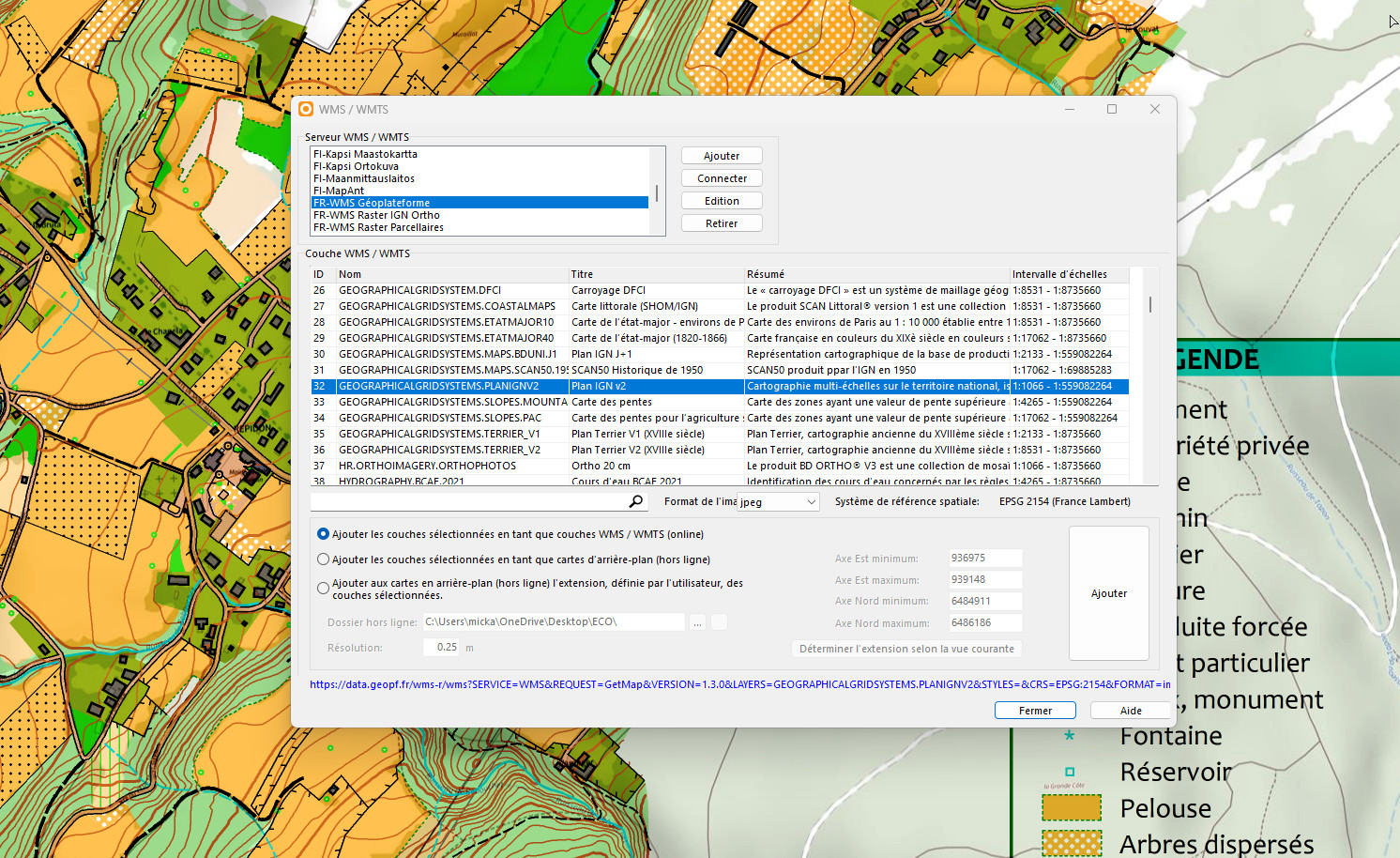Select layer row 37 HR.ORTHOIMAGERY.ORTHOPHOTOS
This screenshot has width=1400, height=858.
click(720, 466)
